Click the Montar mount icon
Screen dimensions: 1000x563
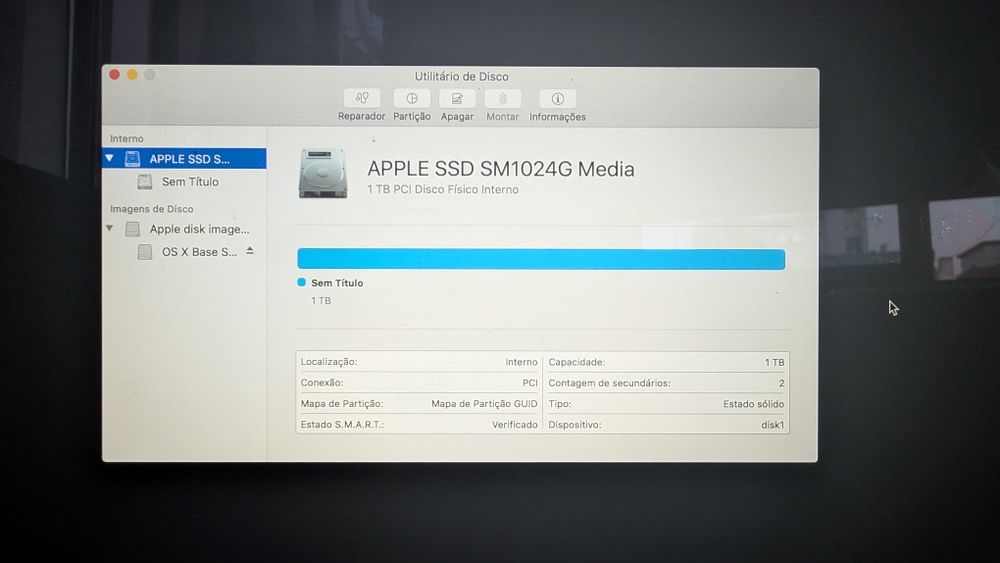[503, 98]
